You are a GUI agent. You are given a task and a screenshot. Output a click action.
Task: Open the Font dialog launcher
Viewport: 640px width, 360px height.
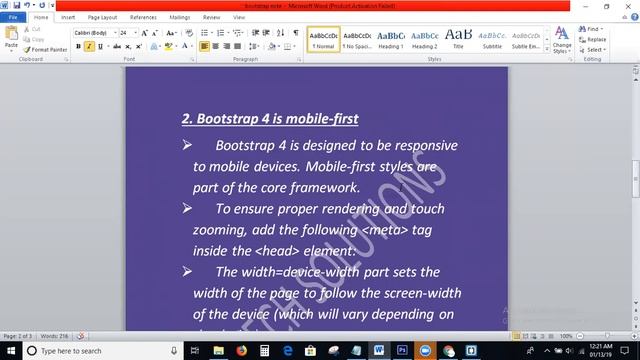[x=192, y=60]
